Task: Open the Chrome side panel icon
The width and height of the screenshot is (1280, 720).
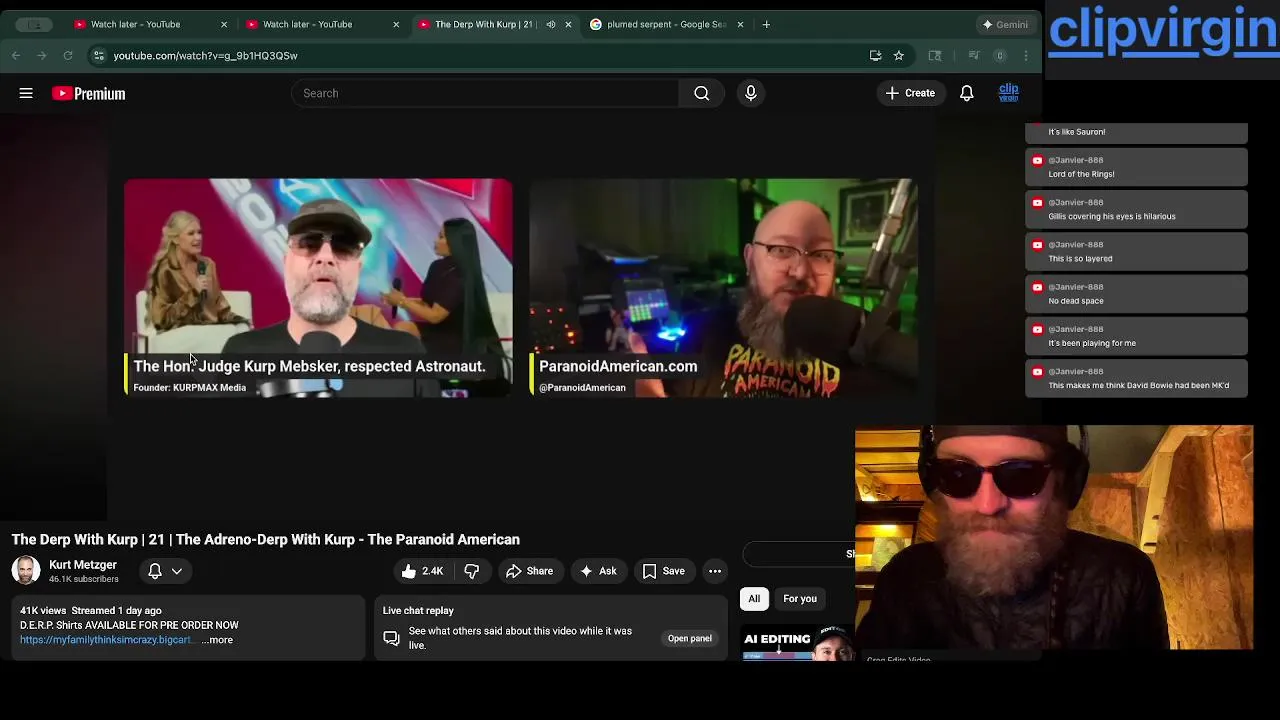Action: 935,56
